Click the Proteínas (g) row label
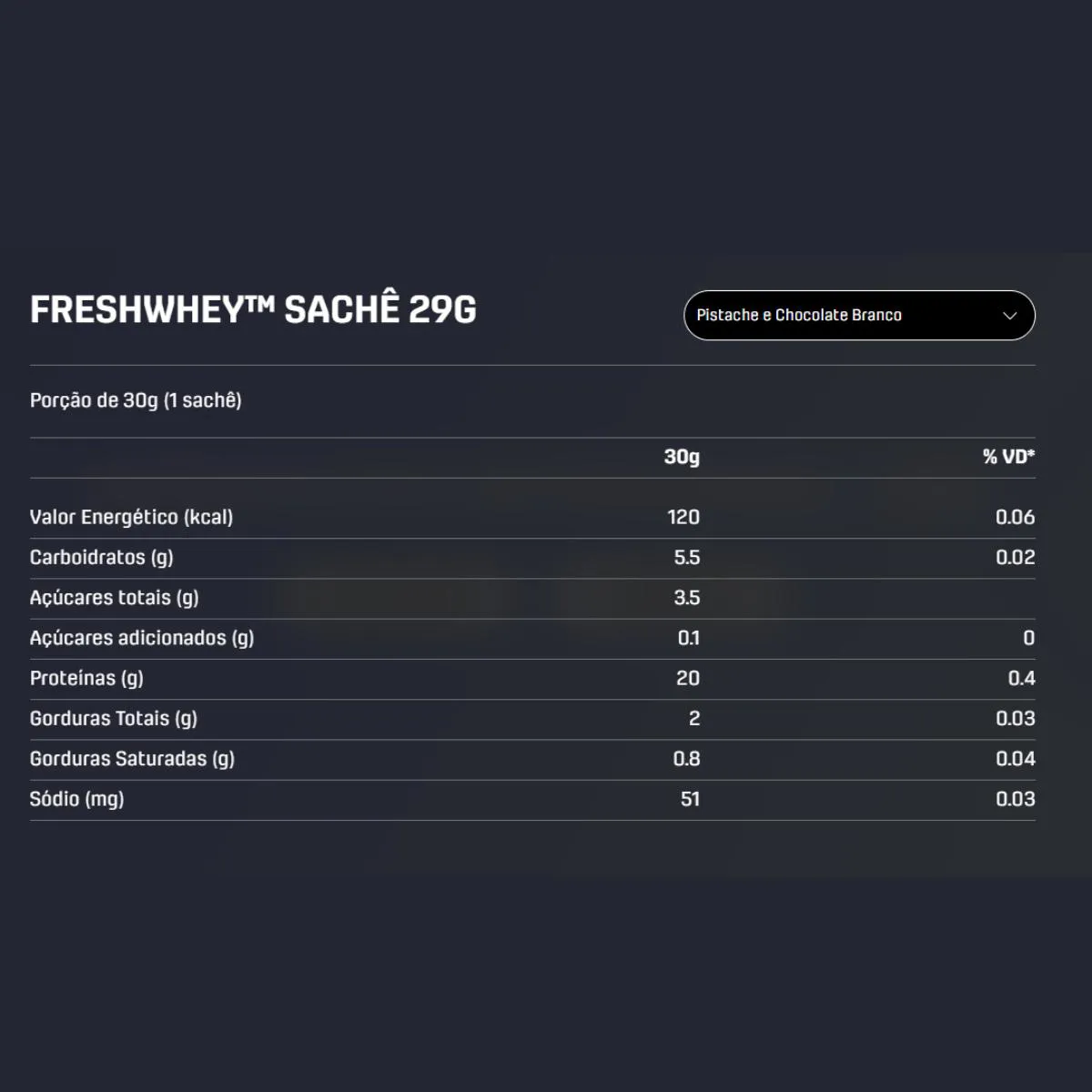1092x1092 pixels. [x=86, y=678]
